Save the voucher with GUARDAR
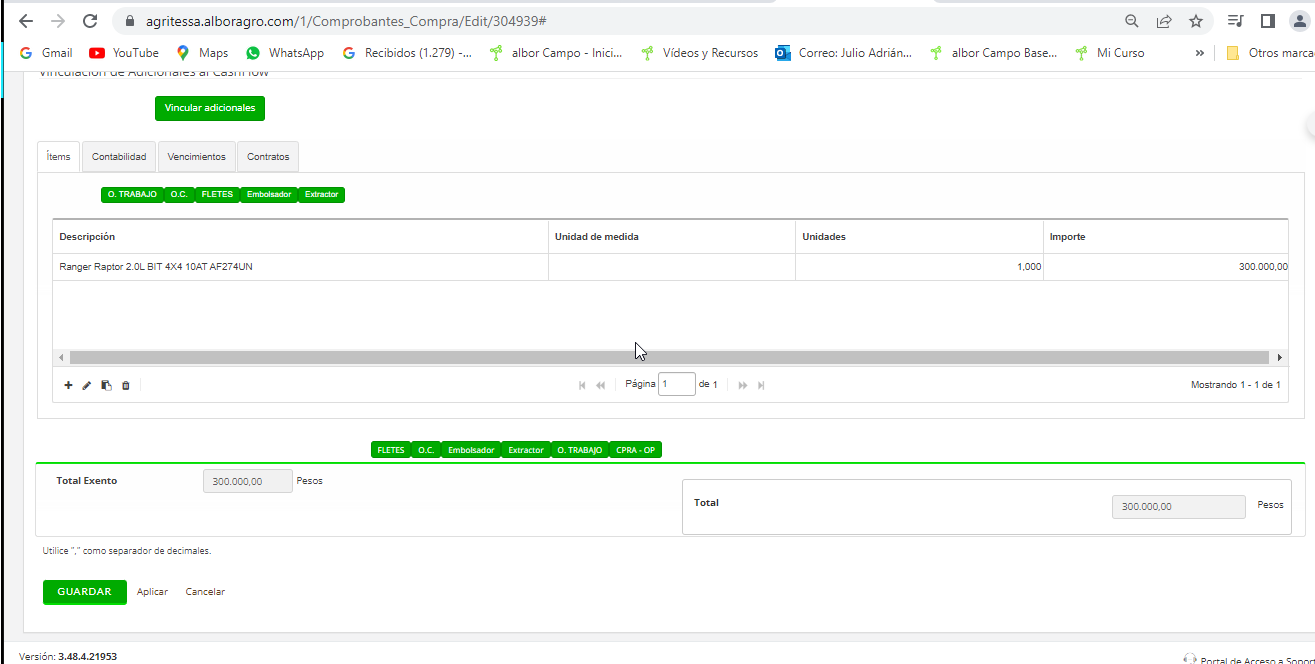Viewport: 1315px width, 664px height. point(85,592)
